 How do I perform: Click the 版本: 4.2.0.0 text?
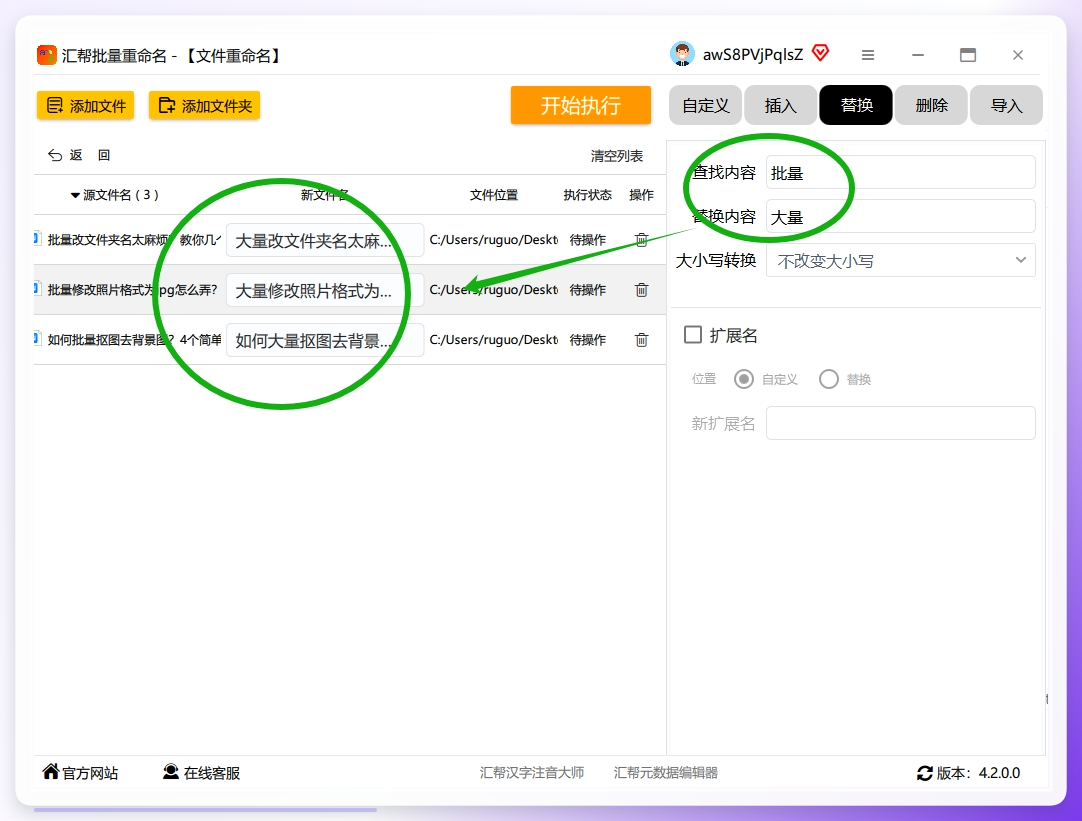pyautogui.click(x=978, y=773)
